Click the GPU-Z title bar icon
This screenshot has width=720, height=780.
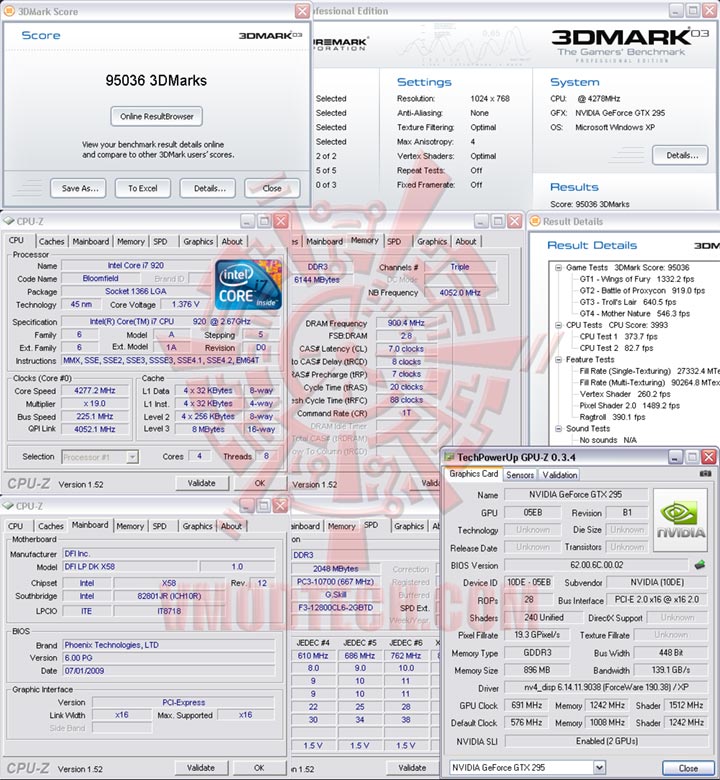click(x=449, y=457)
